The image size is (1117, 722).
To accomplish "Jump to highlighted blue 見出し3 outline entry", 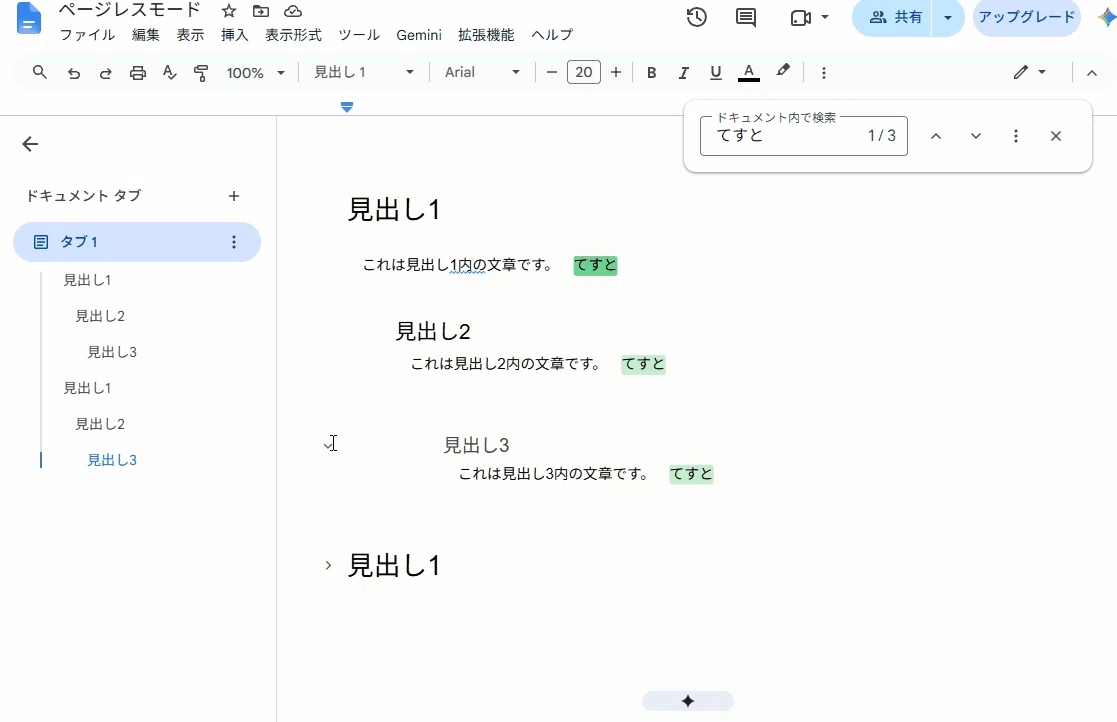I will click(113, 460).
